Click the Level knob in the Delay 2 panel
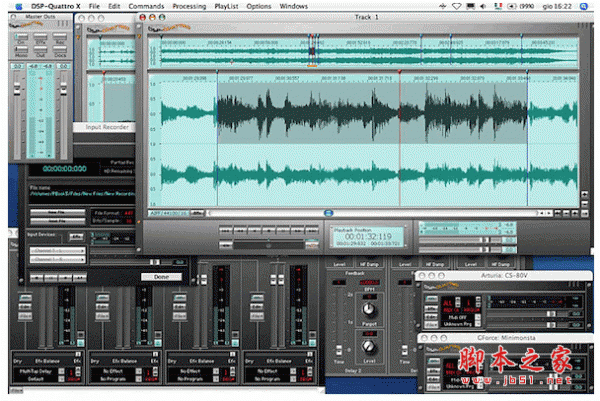The image size is (600, 401). click(368, 346)
